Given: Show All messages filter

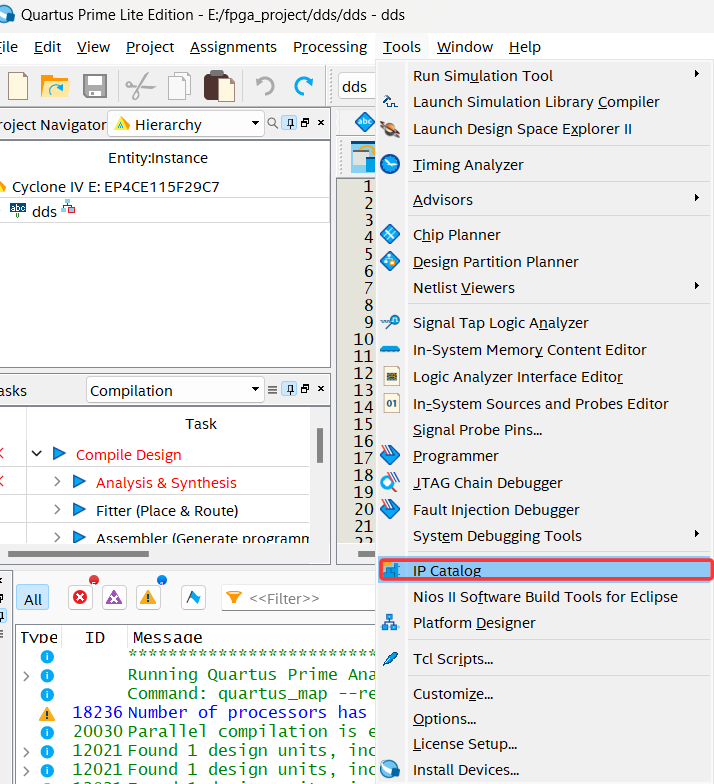Looking at the screenshot, I should click(32, 598).
